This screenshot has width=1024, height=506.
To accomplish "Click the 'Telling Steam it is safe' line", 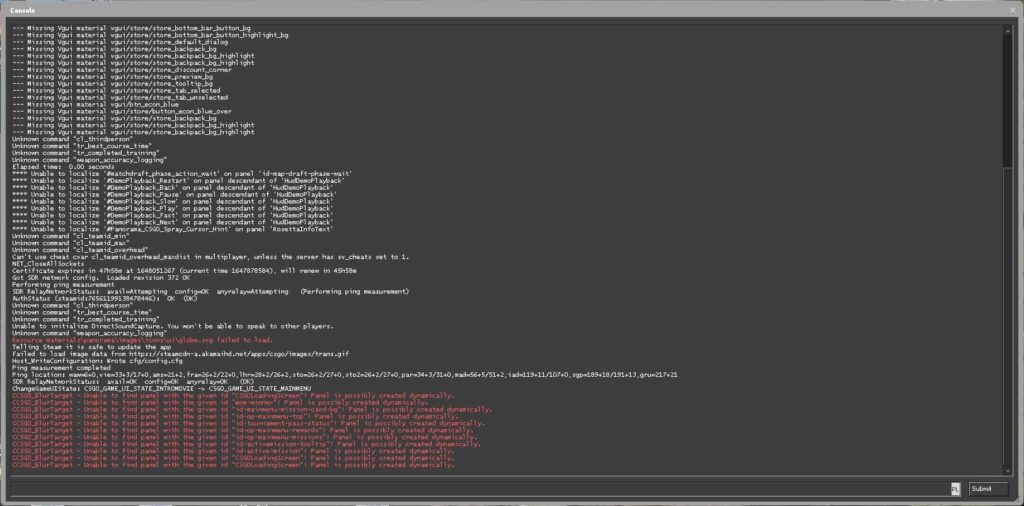I will [91, 347].
